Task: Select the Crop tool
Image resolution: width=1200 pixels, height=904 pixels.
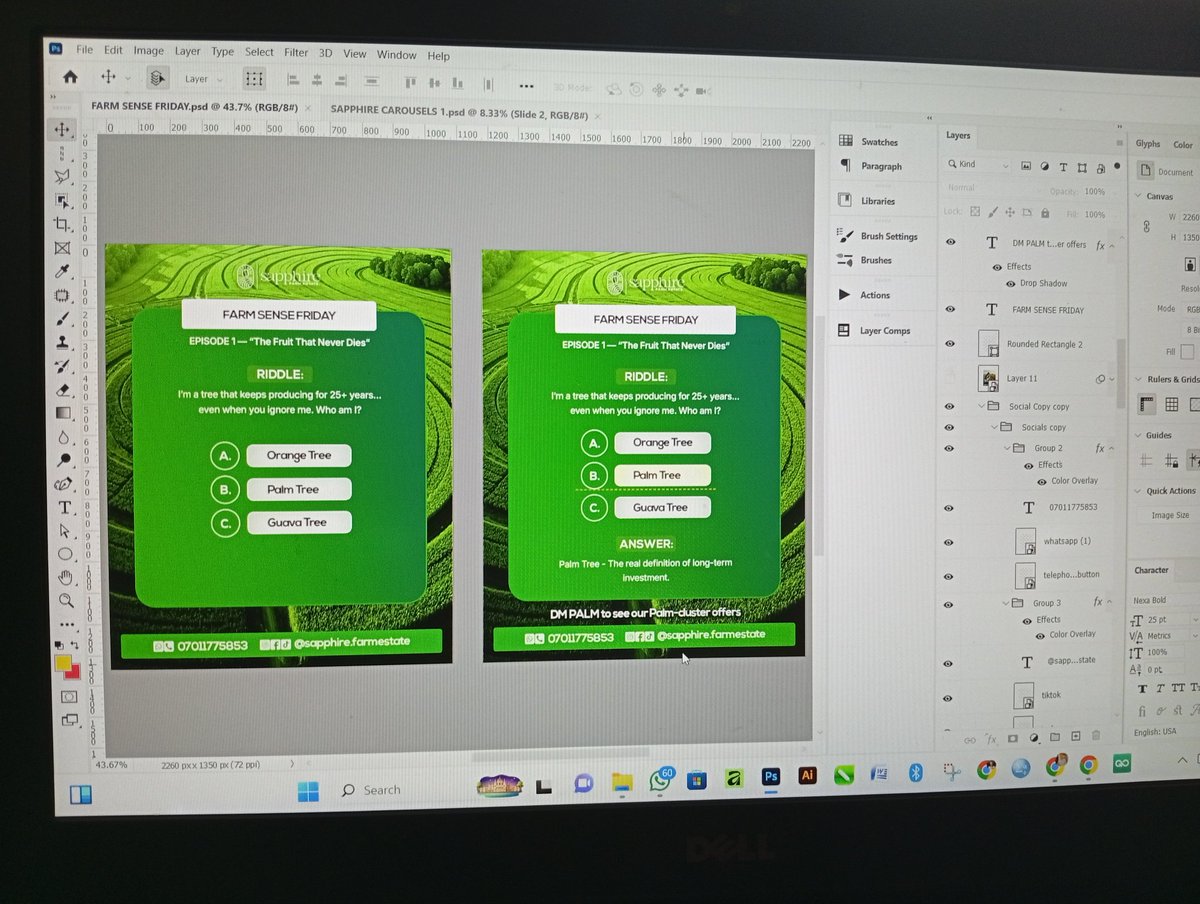Action: click(x=62, y=224)
